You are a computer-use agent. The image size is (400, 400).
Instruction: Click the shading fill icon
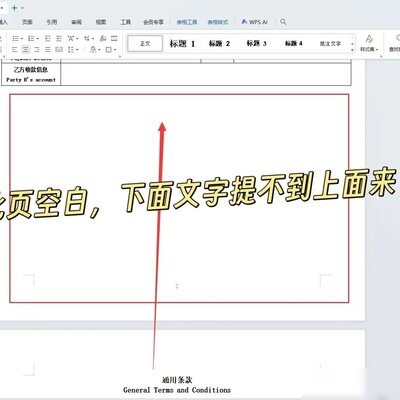tap(93, 50)
